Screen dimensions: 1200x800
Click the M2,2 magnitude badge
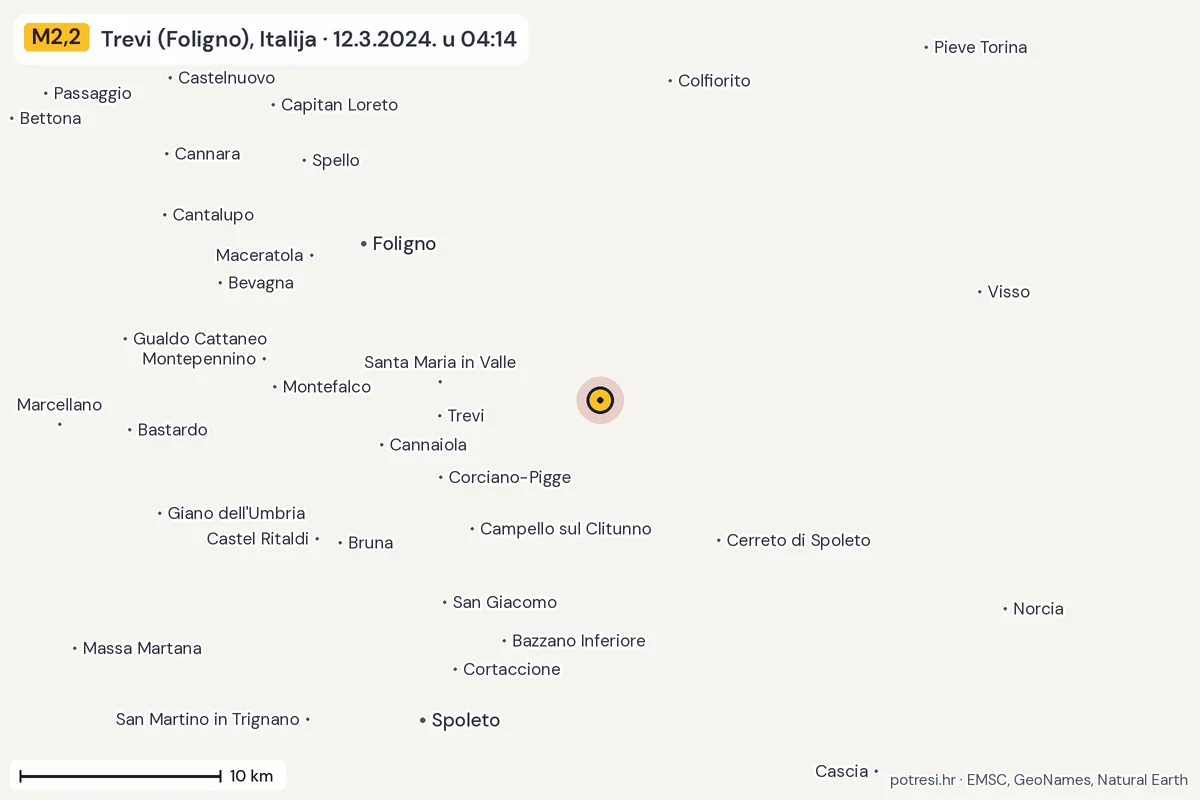coord(57,38)
